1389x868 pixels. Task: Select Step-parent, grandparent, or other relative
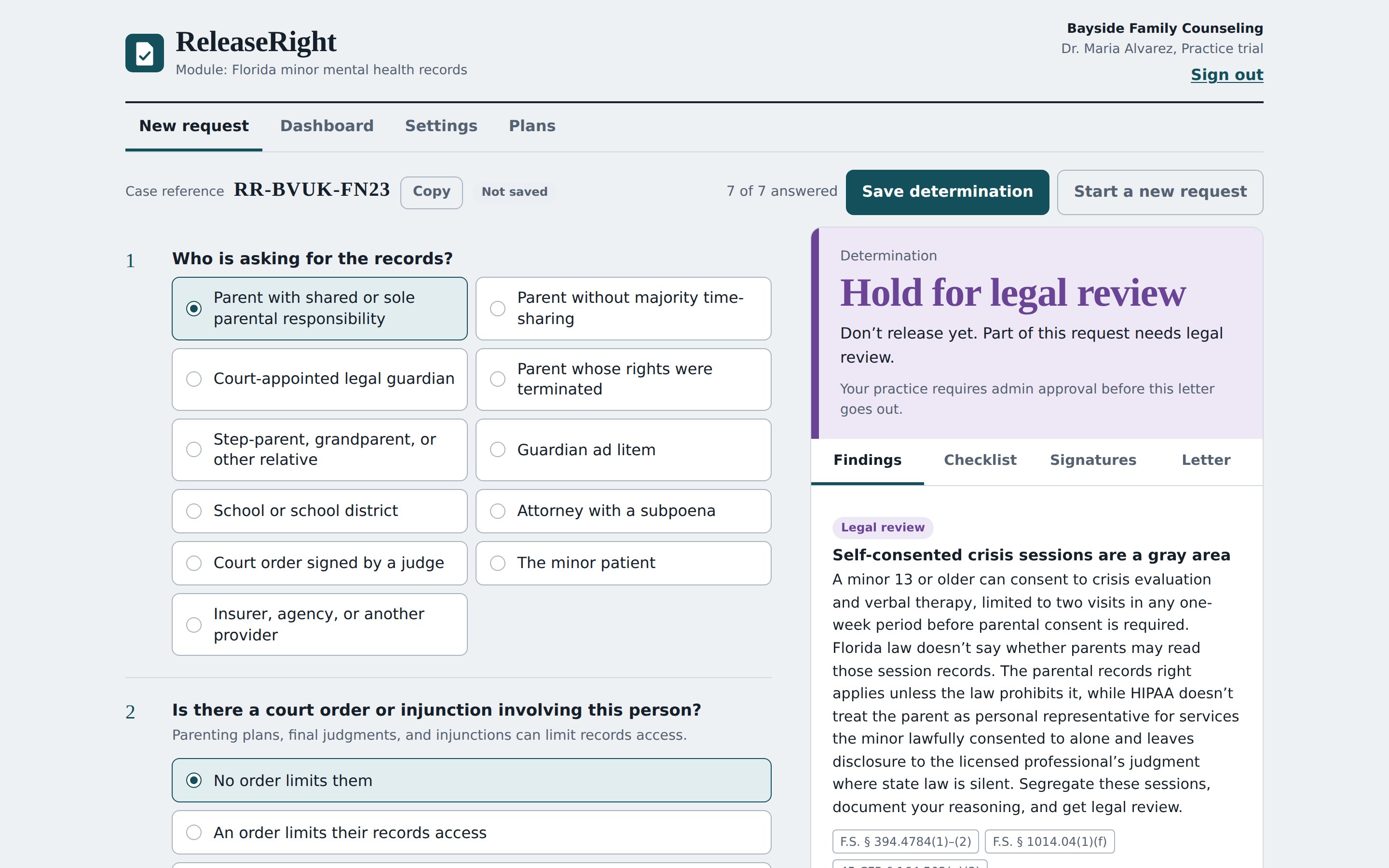[x=320, y=449]
